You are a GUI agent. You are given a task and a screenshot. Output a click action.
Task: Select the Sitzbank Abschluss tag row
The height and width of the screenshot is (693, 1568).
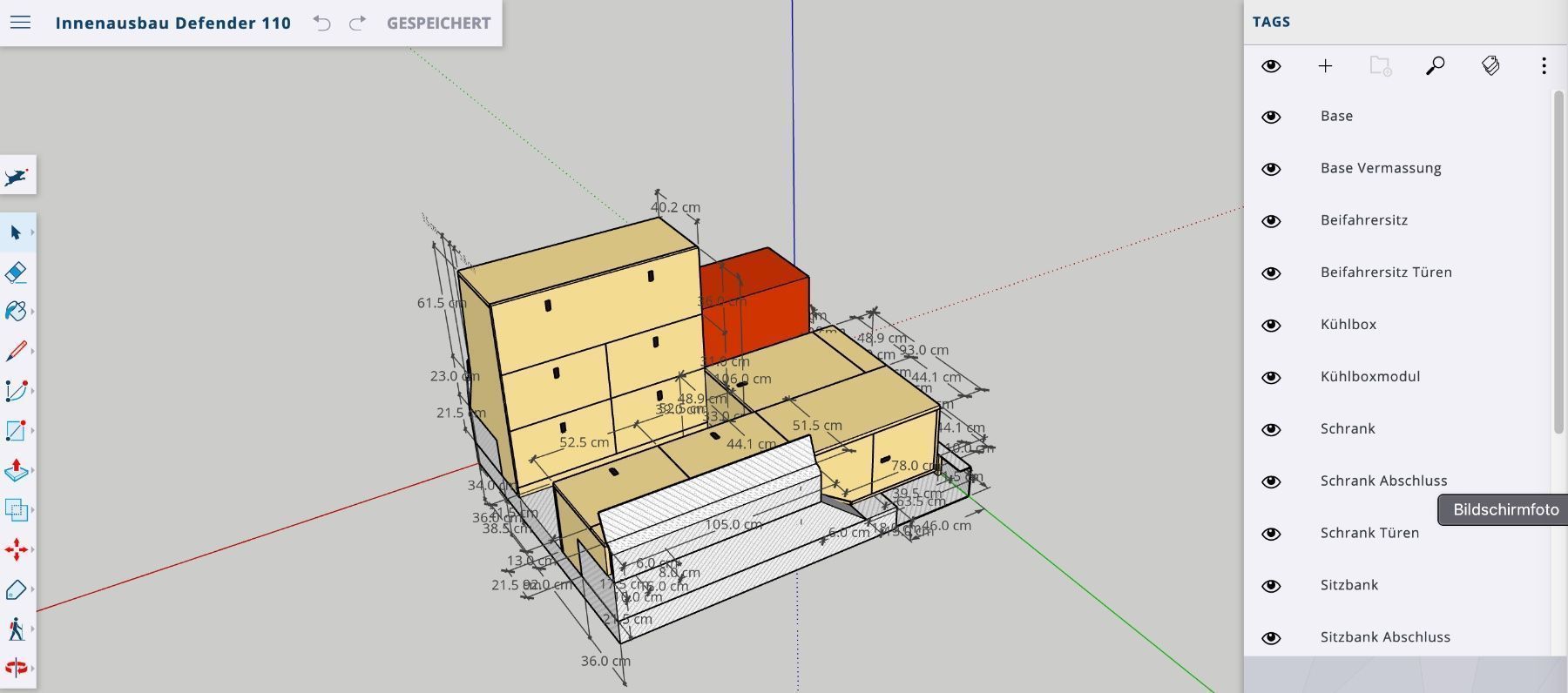1385,637
